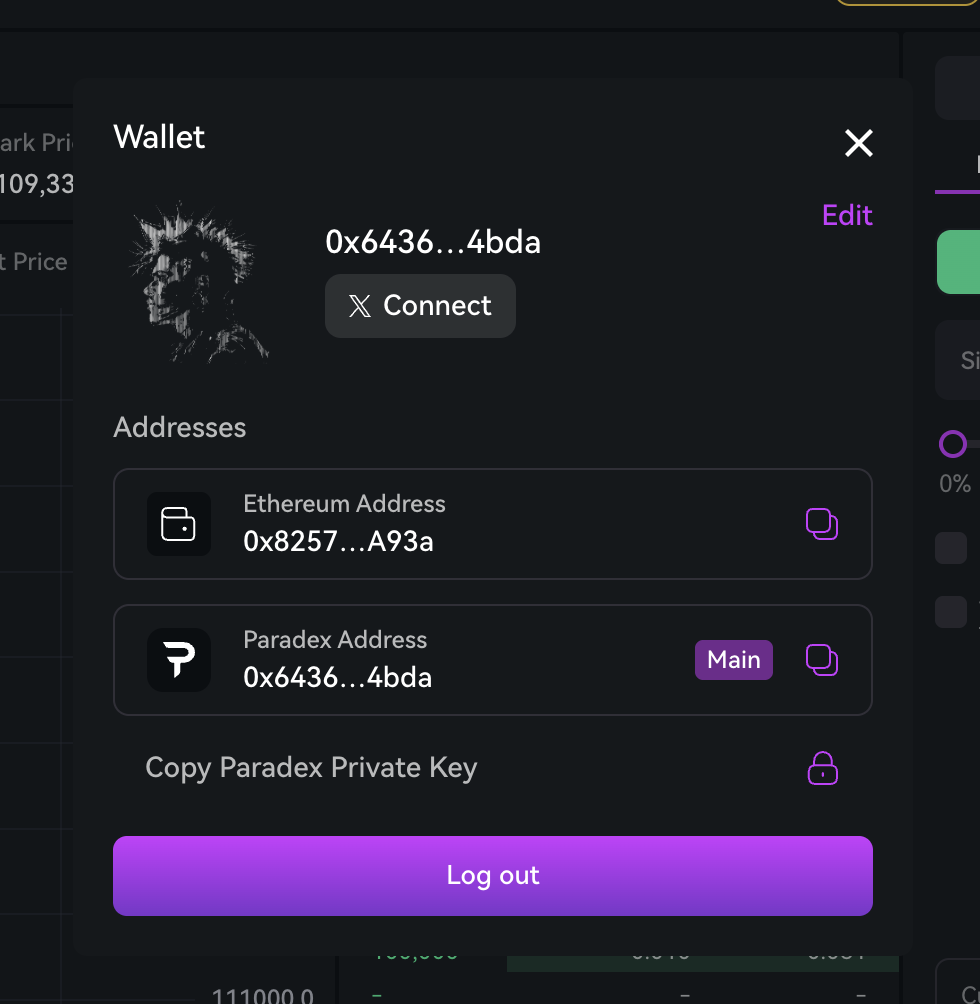Viewport: 980px width, 1004px height.
Task: Copy the Paradex address using its copy icon
Action: click(x=822, y=660)
